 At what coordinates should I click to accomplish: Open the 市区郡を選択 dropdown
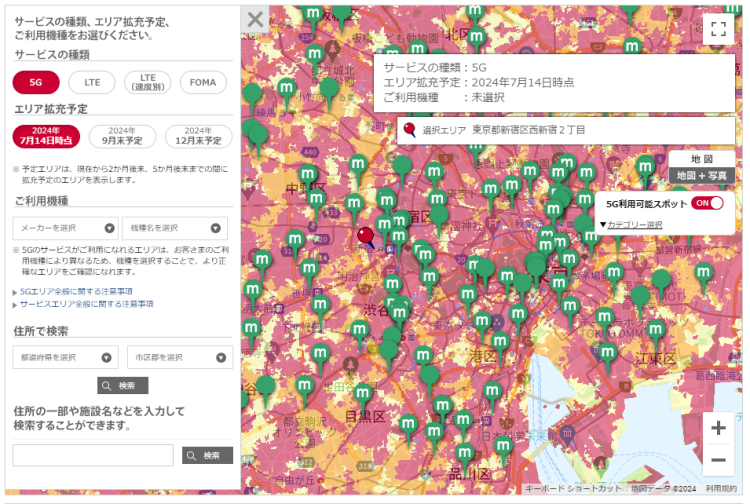click(x=180, y=357)
